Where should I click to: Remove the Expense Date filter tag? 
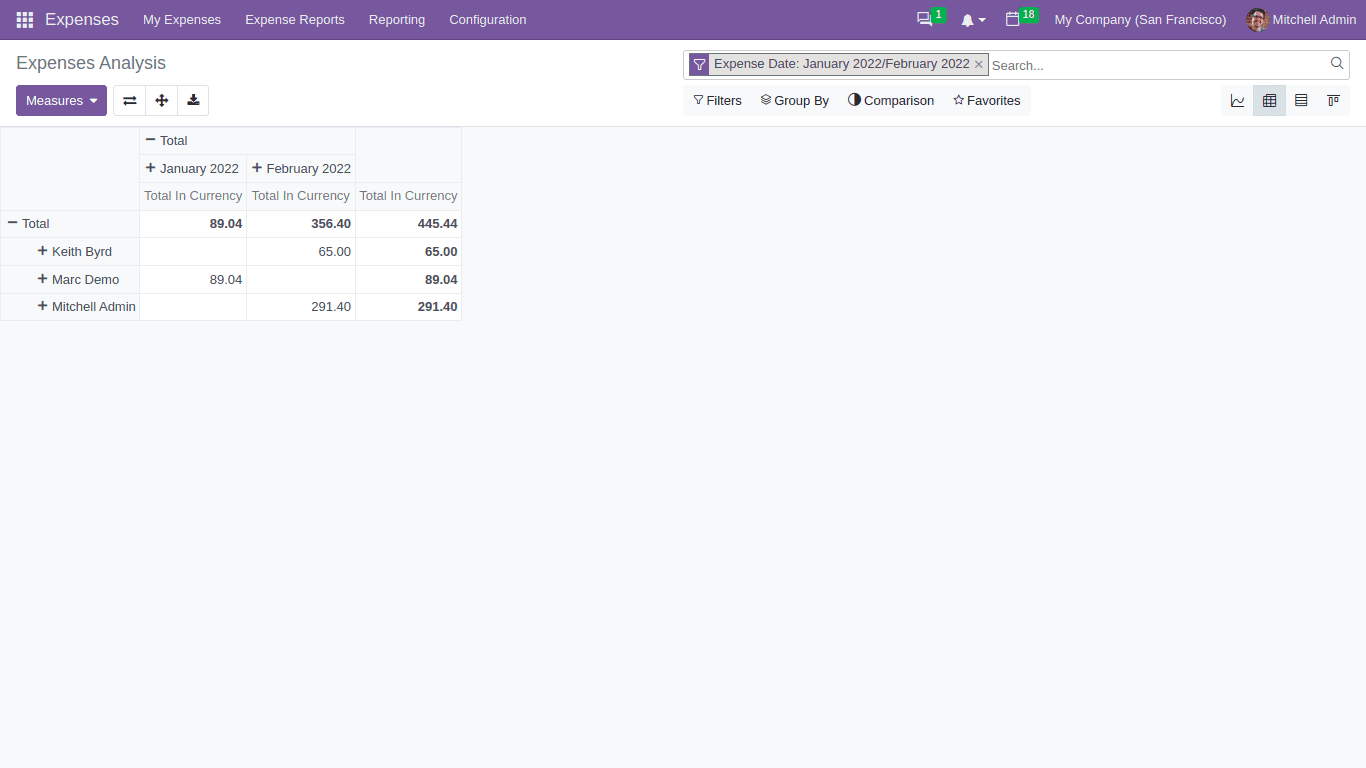click(x=978, y=64)
